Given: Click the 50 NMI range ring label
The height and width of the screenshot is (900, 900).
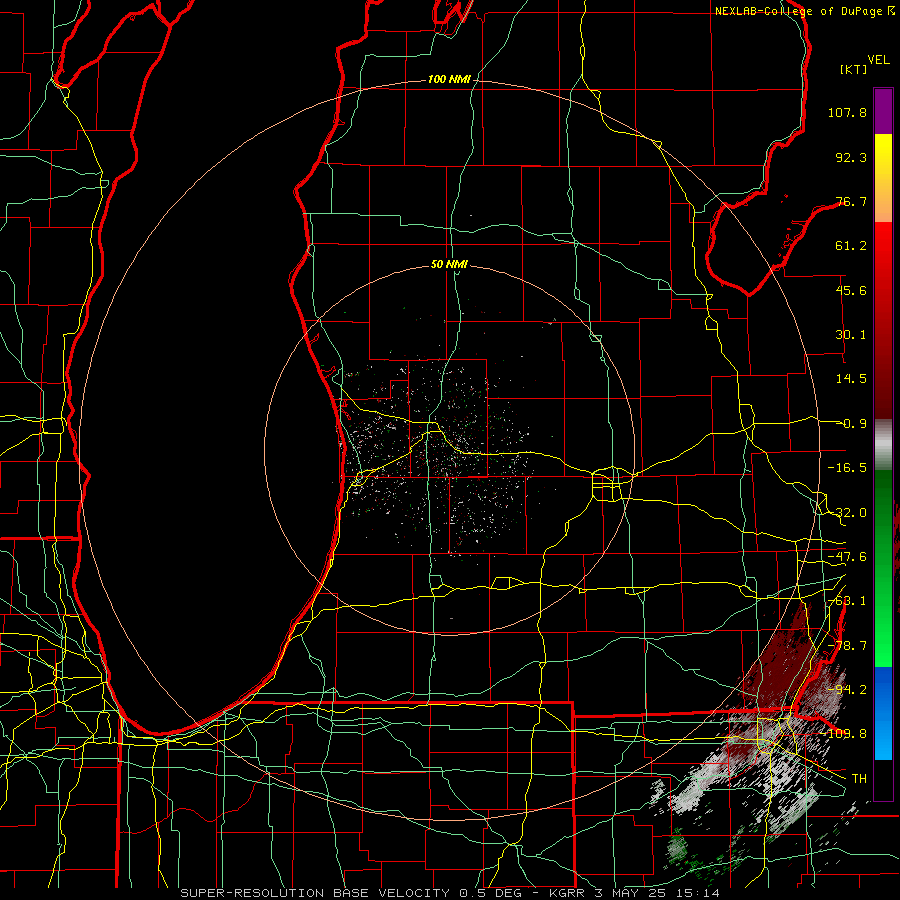Looking at the screenshot, I should 449,264.
